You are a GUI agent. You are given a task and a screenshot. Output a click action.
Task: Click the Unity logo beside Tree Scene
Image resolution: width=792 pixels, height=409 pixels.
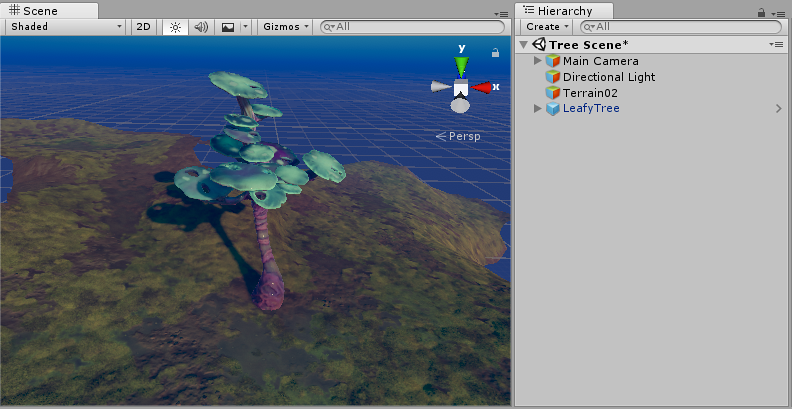tap(539, 45)
